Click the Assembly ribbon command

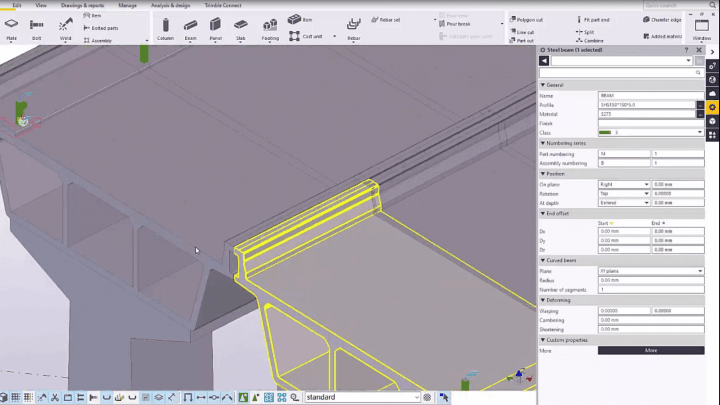[98, 40]
